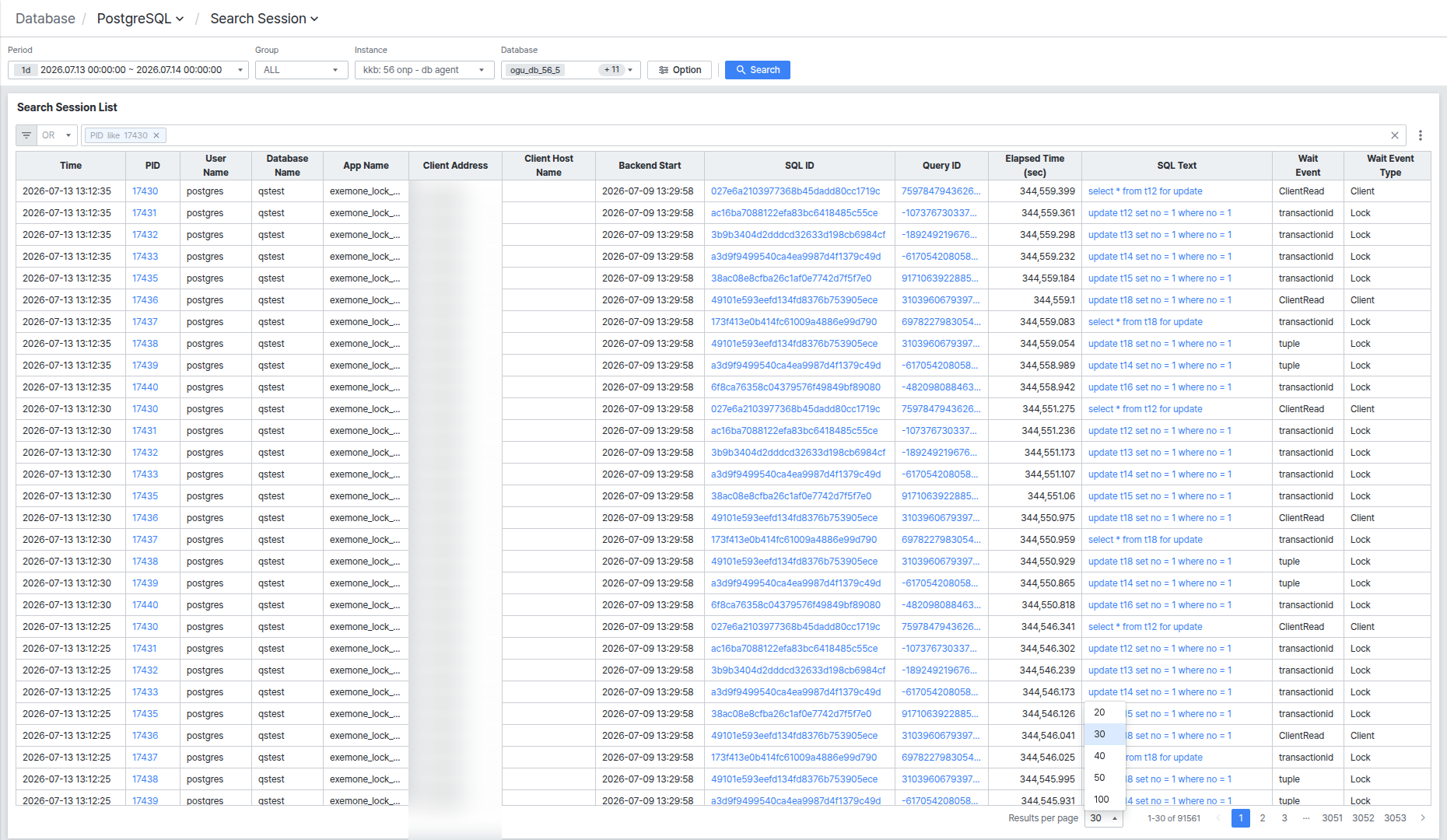Image resolution: width=1447 pixels, height=840 pixels.
Task: Open the Search Session breadcrumb dropdown
Action: tap(265, 19)
